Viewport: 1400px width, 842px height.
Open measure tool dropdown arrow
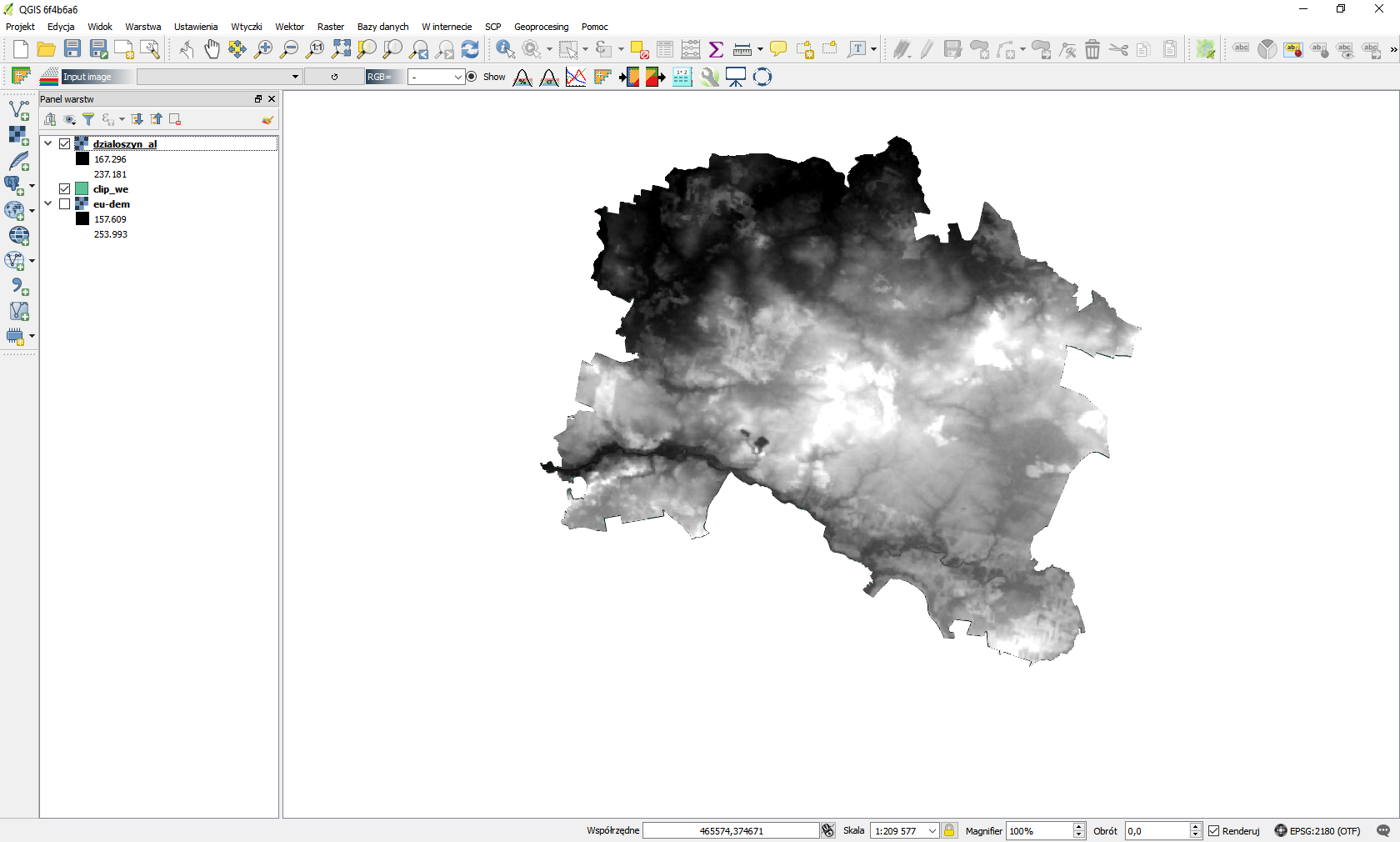760,49
